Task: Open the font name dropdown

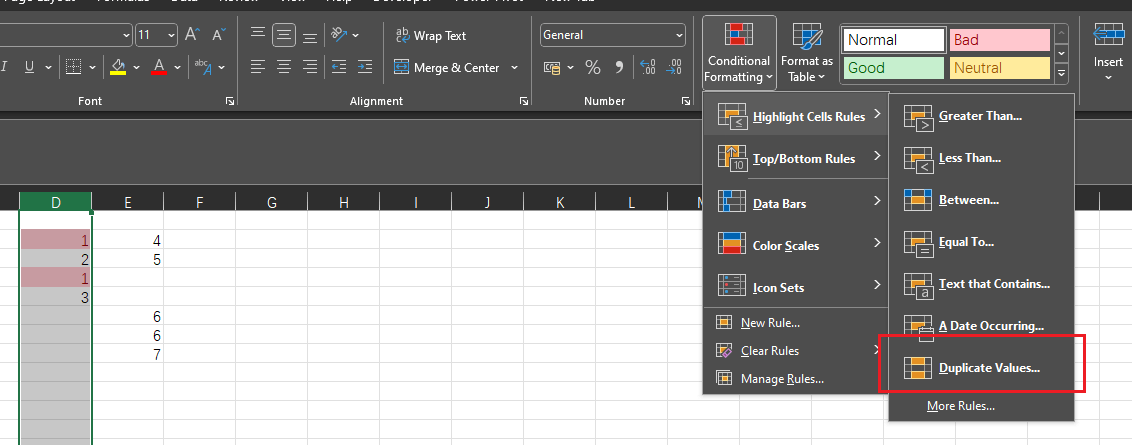Action: pos(127,35)
